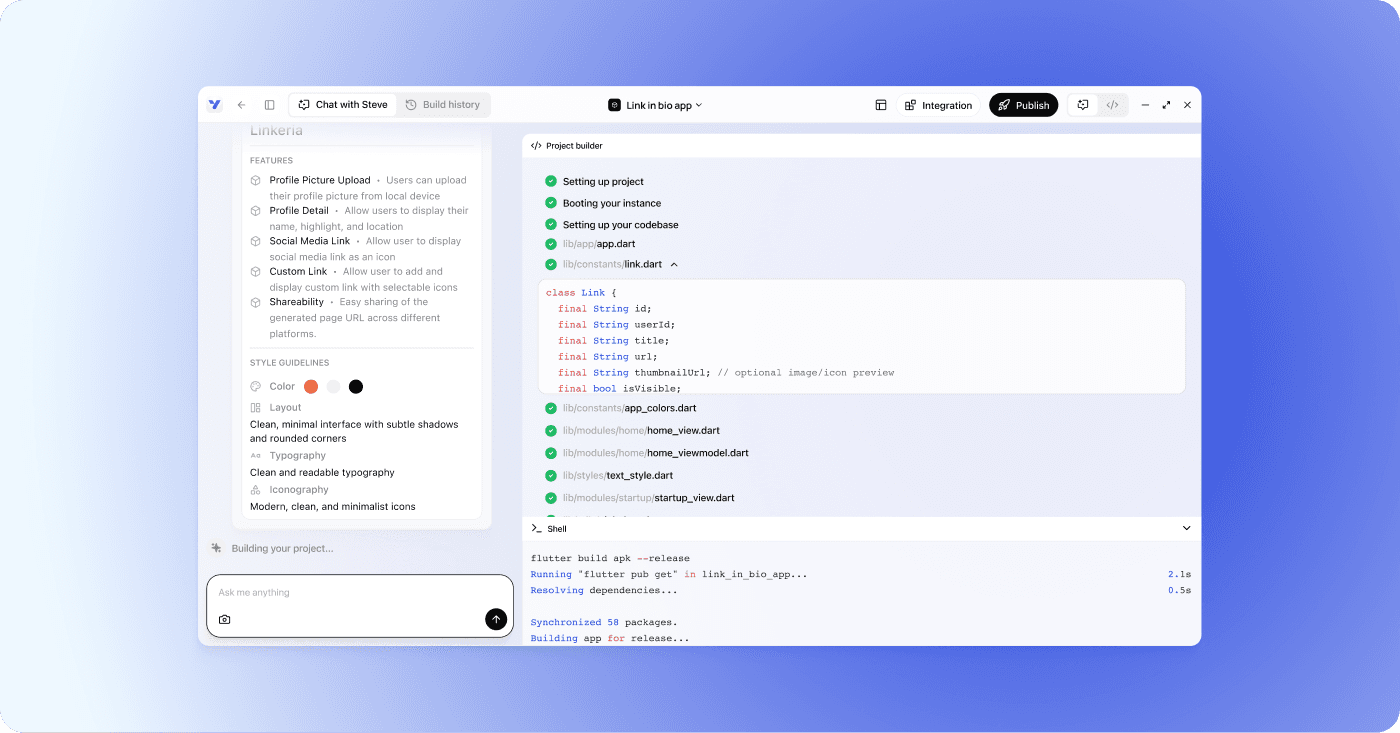Open home_view.dart file row
Screen dimensions: 1400x733
pyautogui.click(x=641, y=431)
